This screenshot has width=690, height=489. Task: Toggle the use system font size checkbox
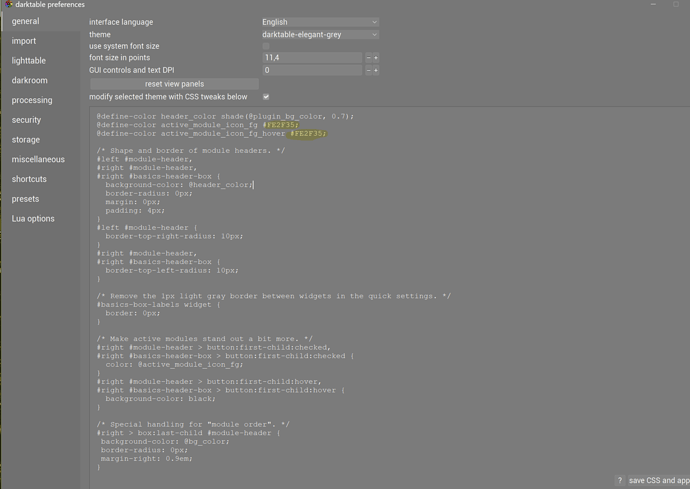click(266, 46)
